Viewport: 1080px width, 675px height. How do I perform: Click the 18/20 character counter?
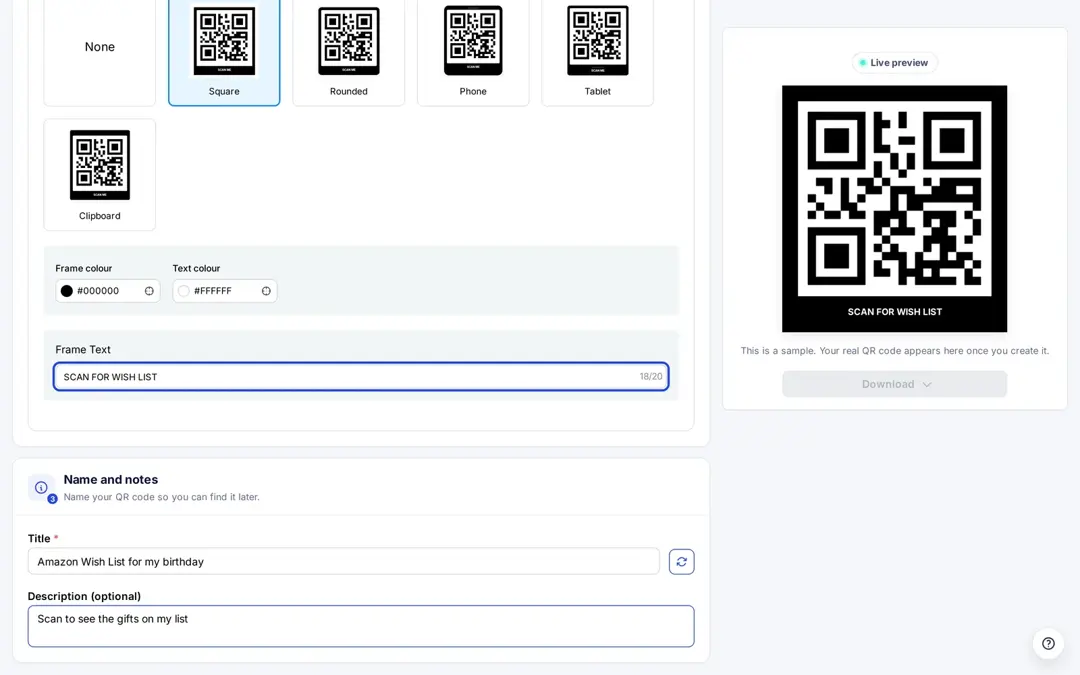651,377
